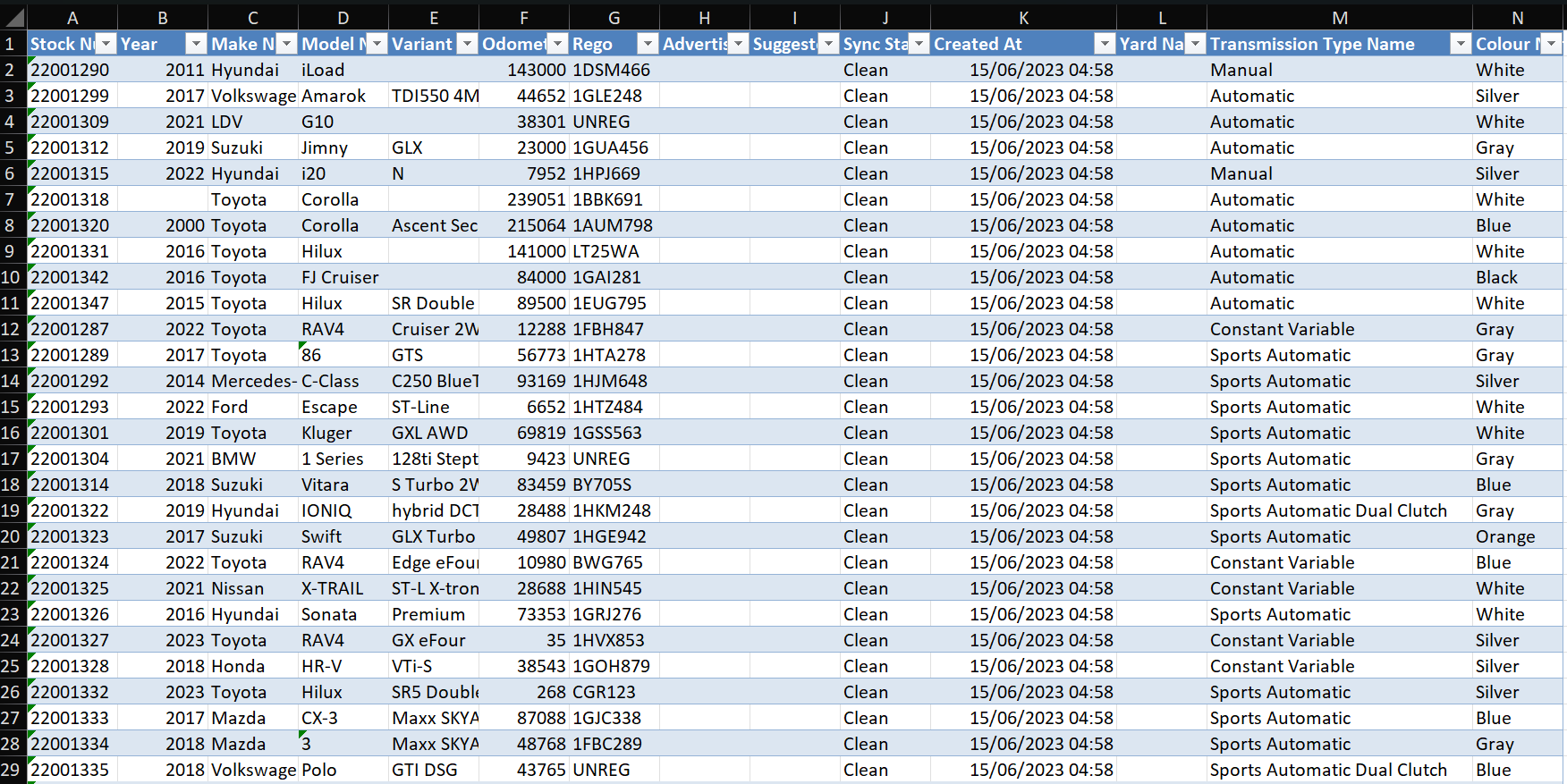Click the Escape model cell
Image resolution: width=1567 pixels, height=784 pixels.
(343, 407)
